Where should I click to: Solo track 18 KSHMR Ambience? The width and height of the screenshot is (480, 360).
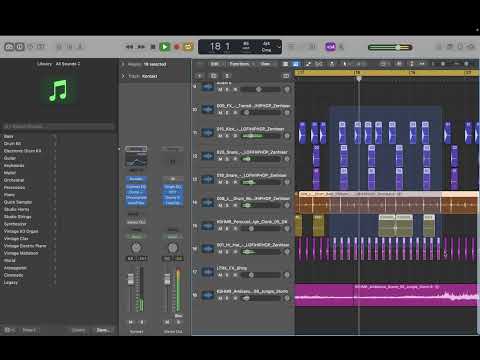click(228, 298)
